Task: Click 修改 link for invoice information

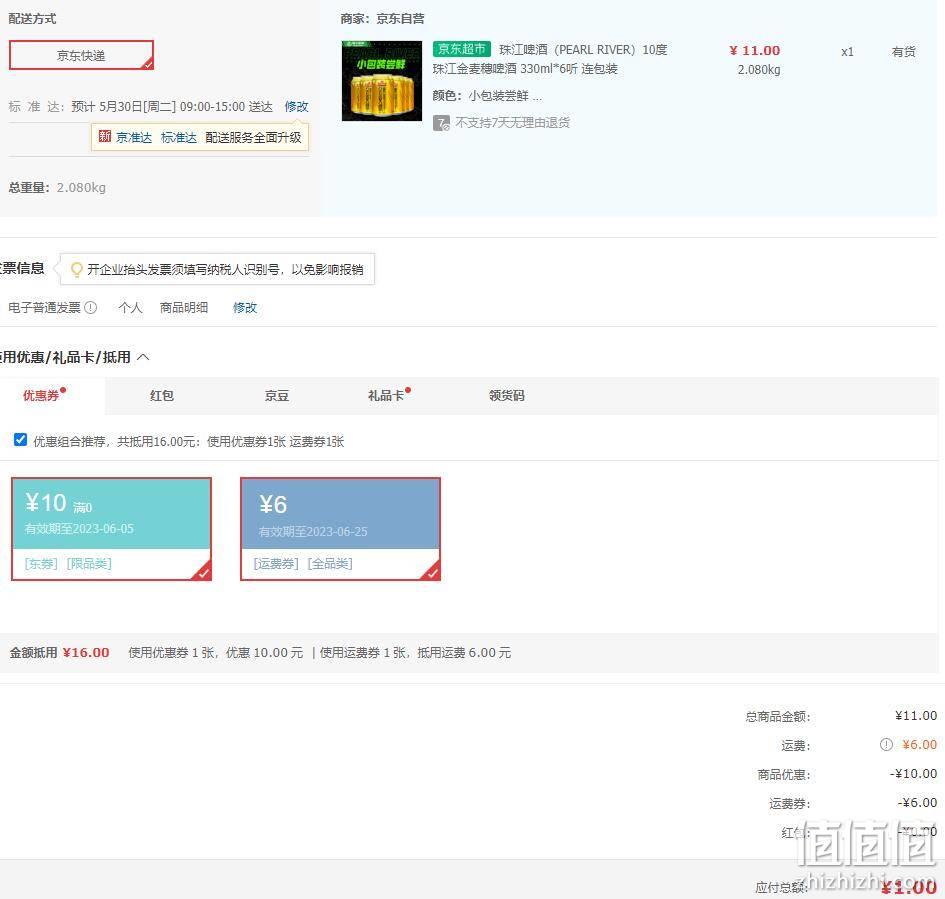Action: [245, 308]
